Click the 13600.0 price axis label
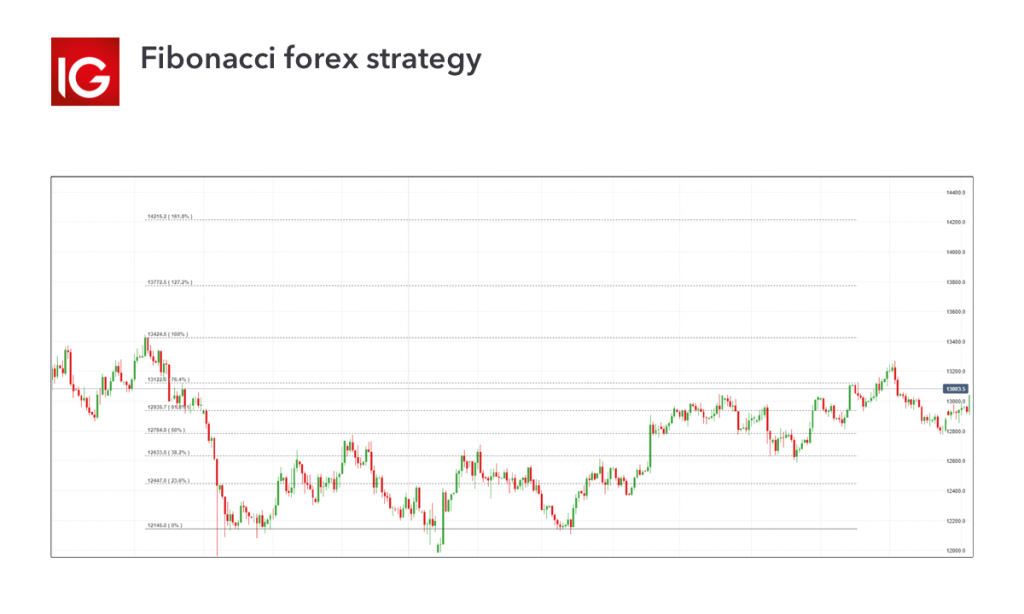Image resolution: width=1024 pixels, height=614 pixels. coord(954,312)
